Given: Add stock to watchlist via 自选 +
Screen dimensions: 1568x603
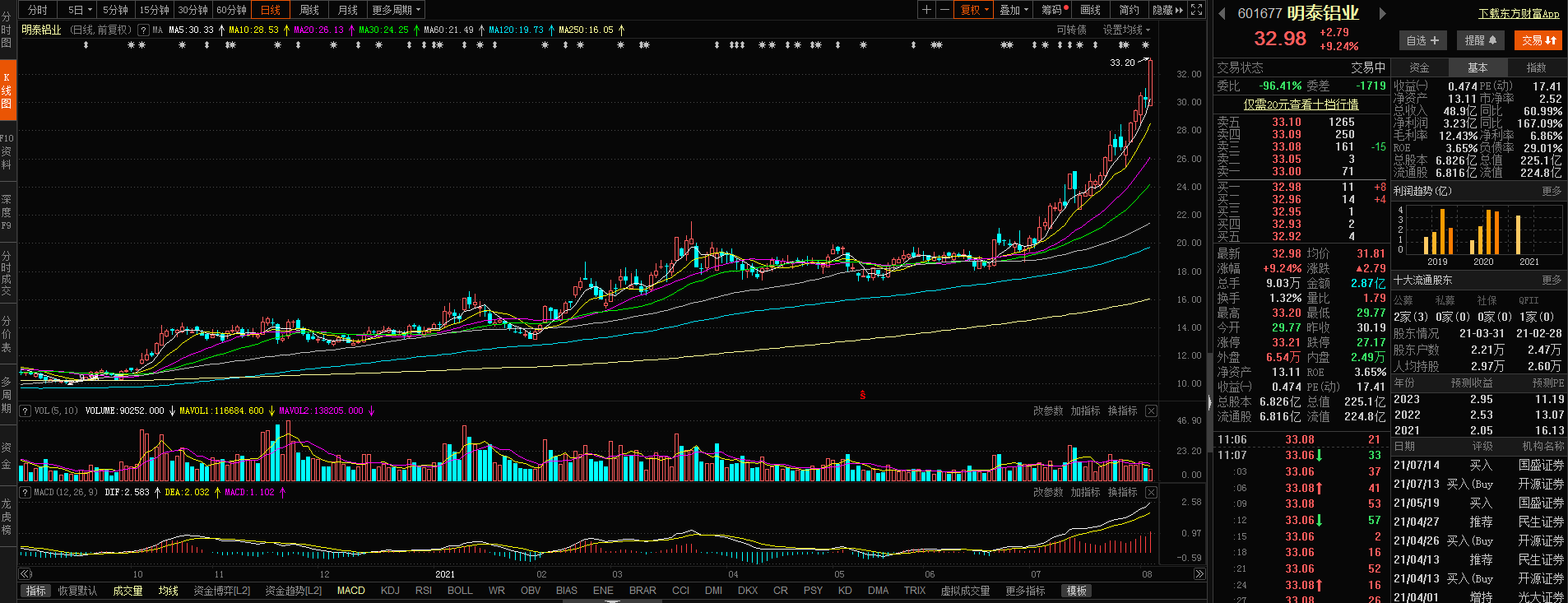Looking at the screenshot, I should tap(1422, 40).
